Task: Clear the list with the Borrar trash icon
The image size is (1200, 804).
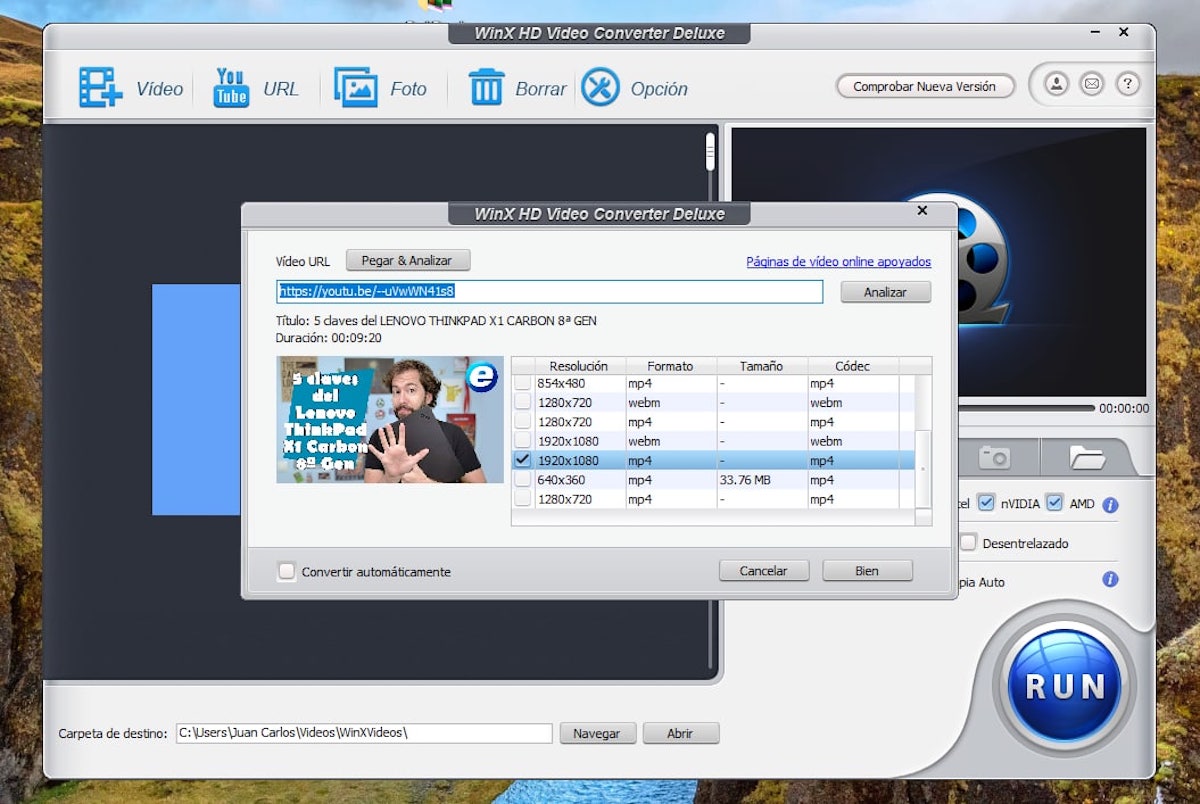Action: pos(487,88)
